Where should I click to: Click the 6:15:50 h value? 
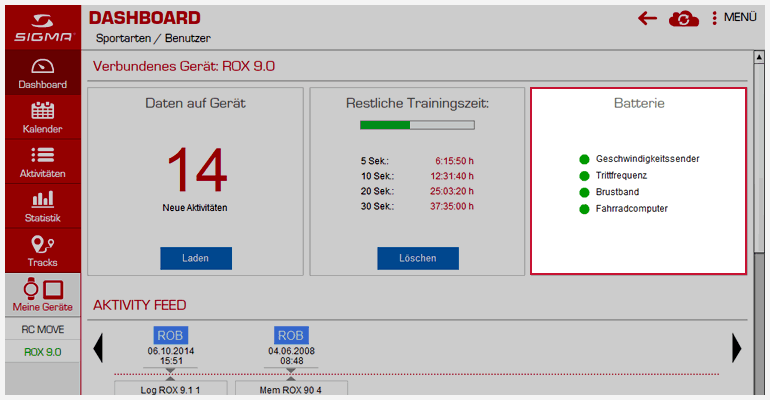pos(454,161)
